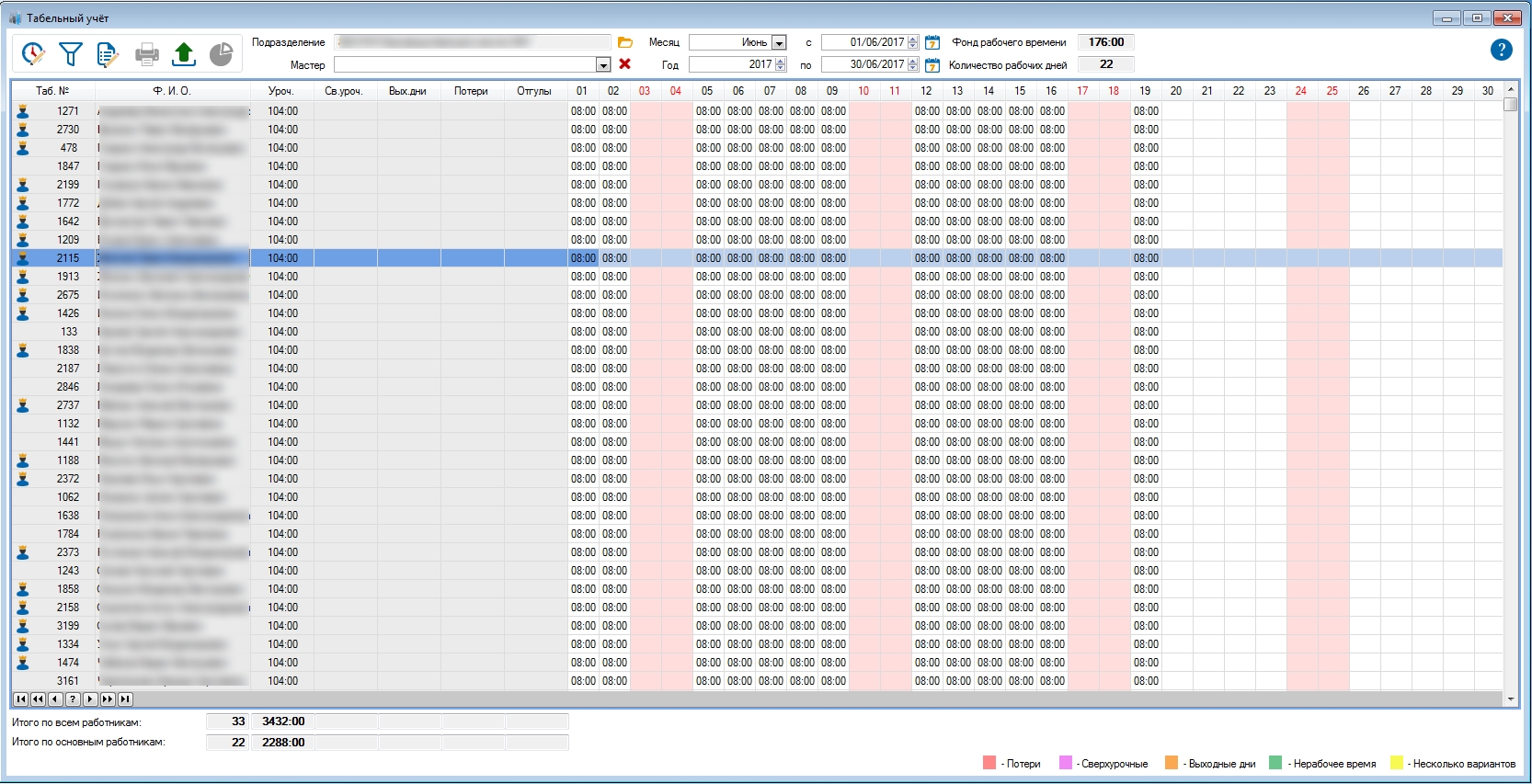Screen dimensions: 1532x784
Task: Clear the Мастер field with red X
Action: point(625,64)
